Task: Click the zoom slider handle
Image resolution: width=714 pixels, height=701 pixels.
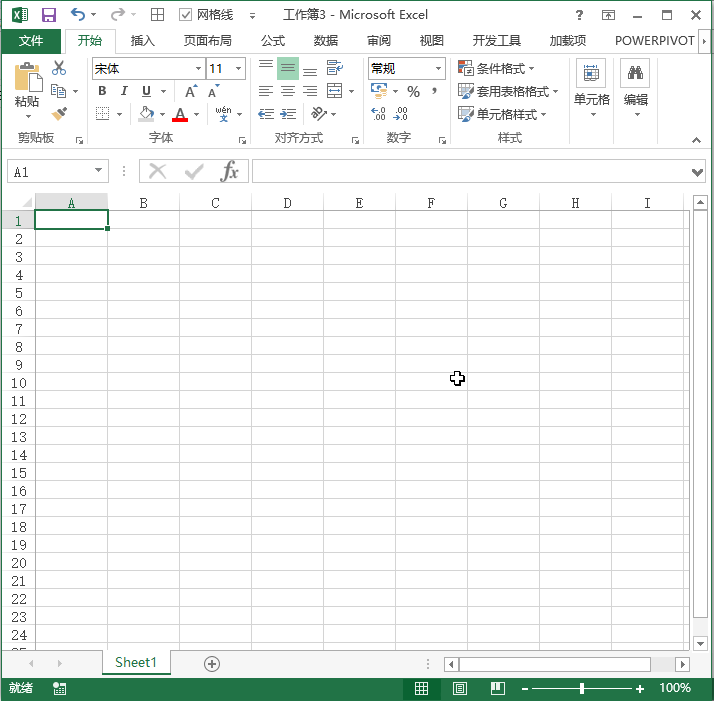Action: [x=581, y=688]
